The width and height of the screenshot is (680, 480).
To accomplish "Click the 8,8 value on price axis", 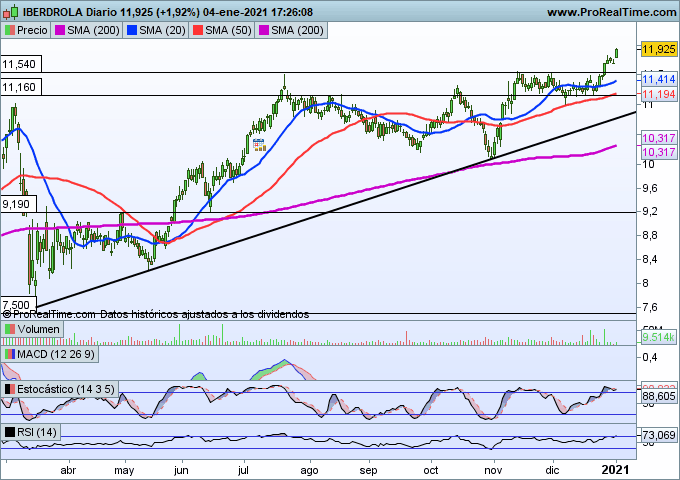I will click(x=650, y=235).
